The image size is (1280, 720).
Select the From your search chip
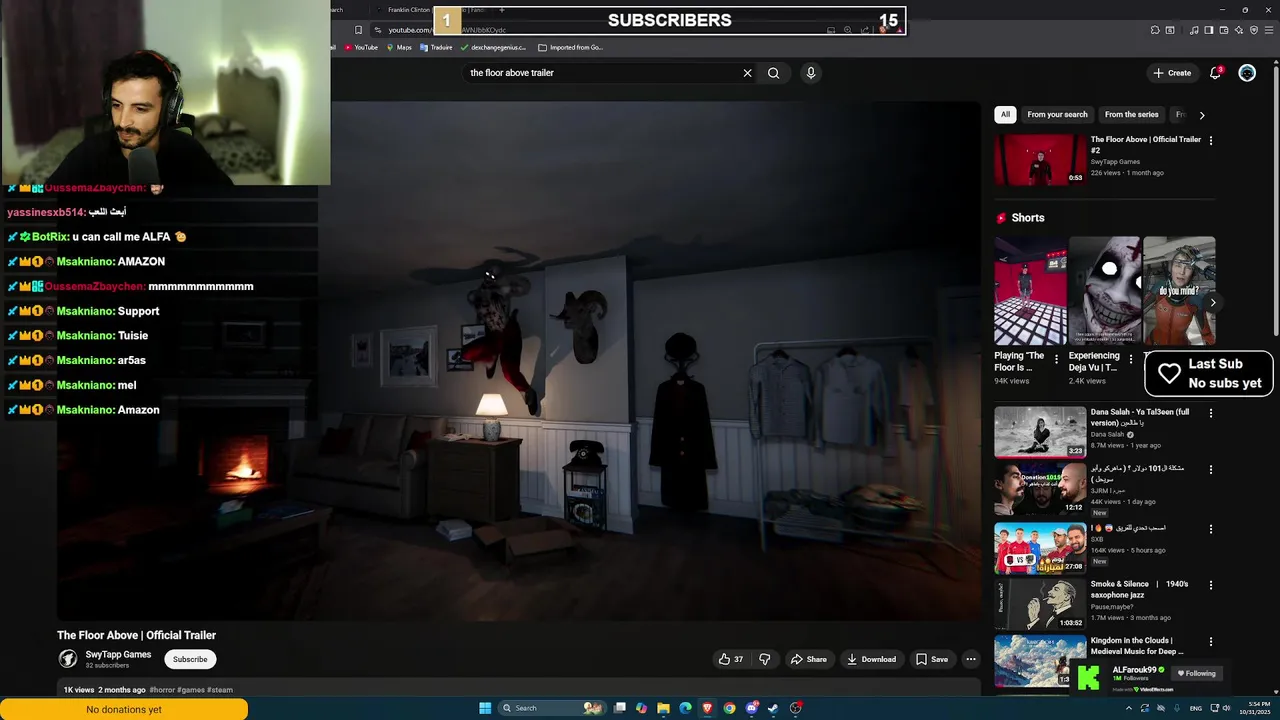point(1057,115)
